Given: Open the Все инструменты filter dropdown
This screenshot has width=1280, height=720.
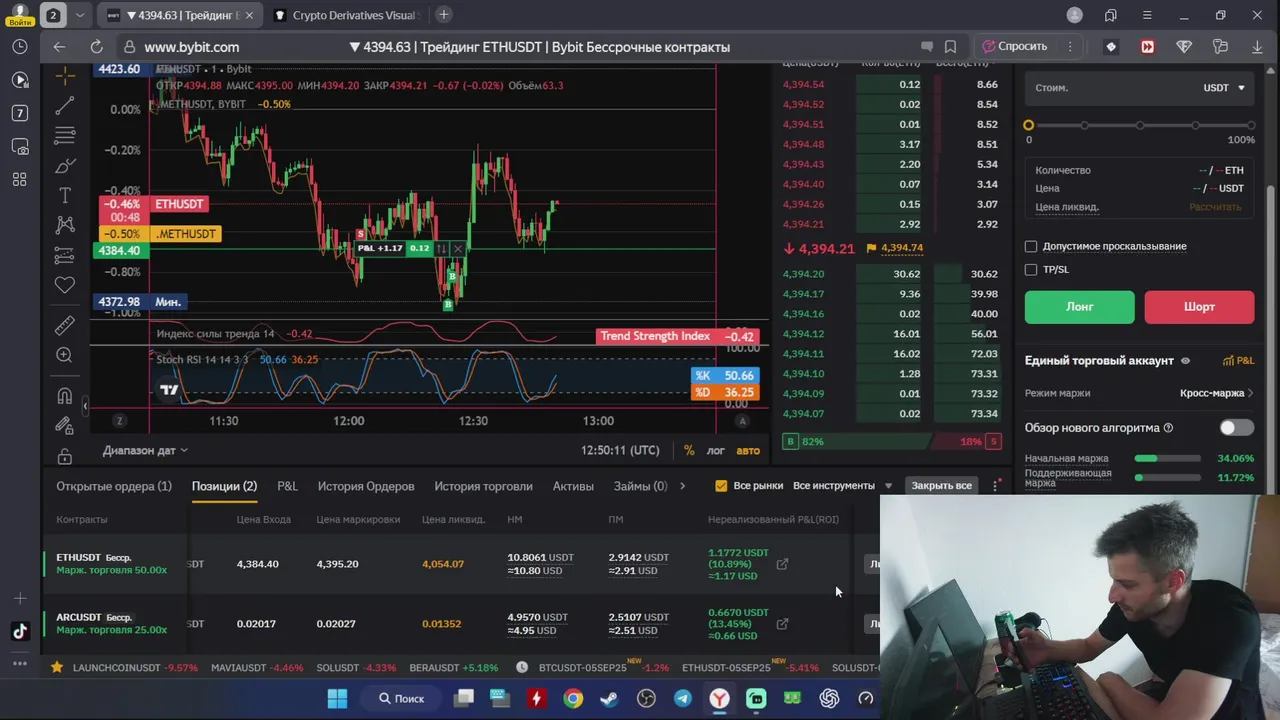Looking at the screenshot, I should pyautogui.click(x=842, y=486).
